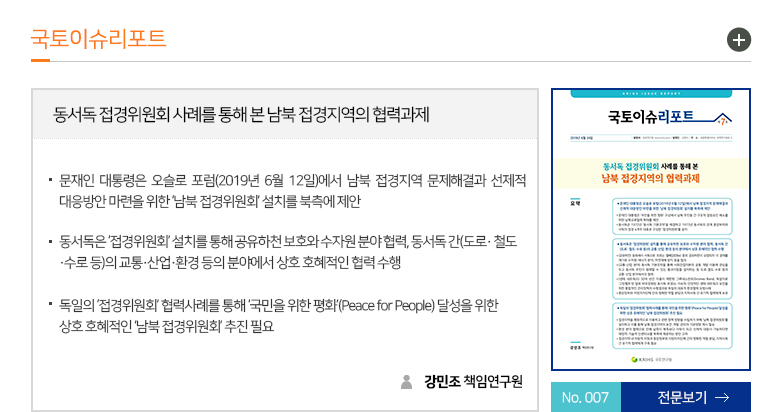780x412 pixels.
Task: Click the bullet text starting 동서독은 '접경위원회' 설치를
Action: pyautogui.click(x=288, y=252)
